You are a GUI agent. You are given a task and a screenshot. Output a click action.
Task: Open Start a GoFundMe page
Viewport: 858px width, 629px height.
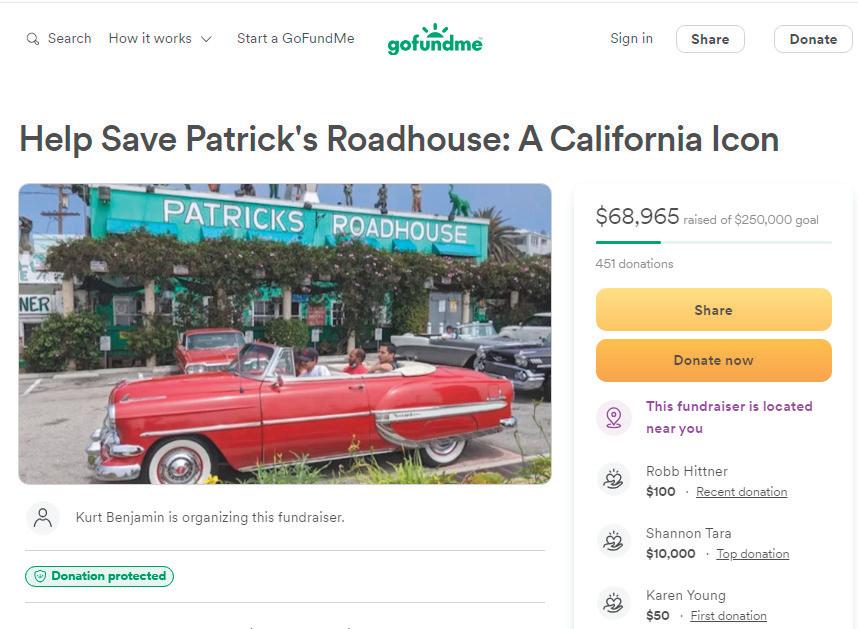(295, 39)
